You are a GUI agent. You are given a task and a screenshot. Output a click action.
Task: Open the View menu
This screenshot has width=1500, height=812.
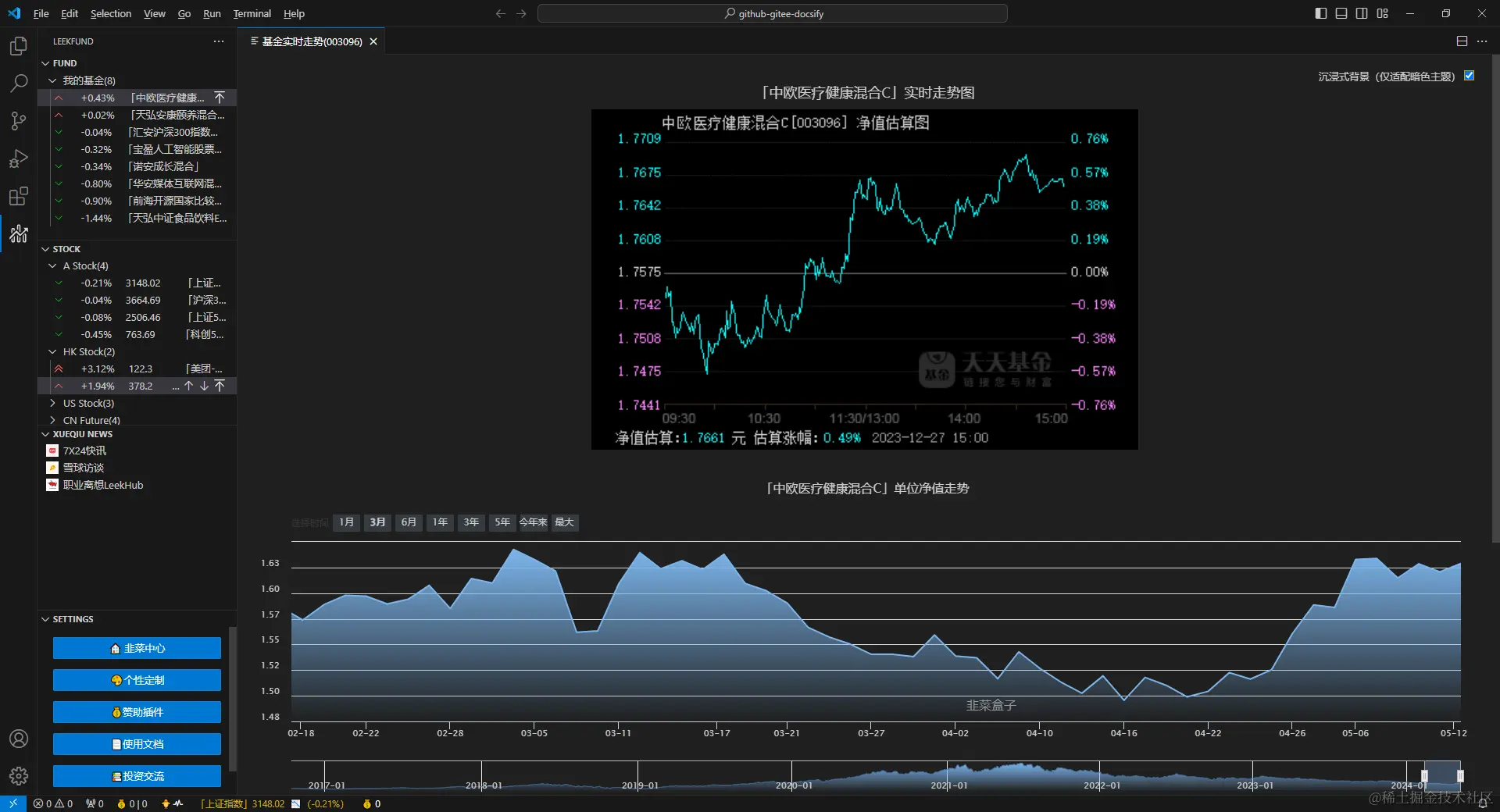155,13
